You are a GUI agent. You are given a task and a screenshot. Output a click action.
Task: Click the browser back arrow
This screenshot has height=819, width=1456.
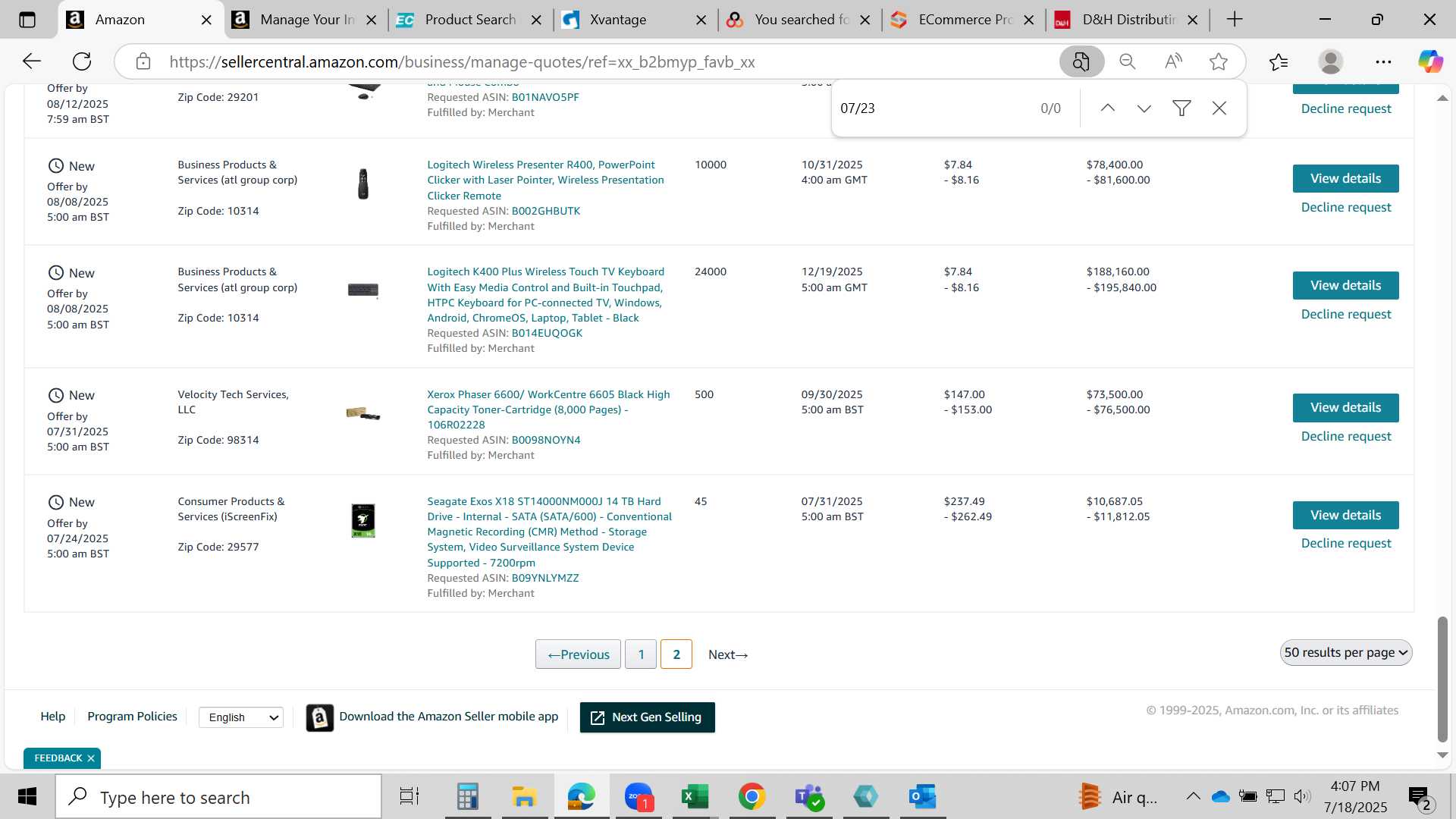pyautogui.click(x=31, y=61)
